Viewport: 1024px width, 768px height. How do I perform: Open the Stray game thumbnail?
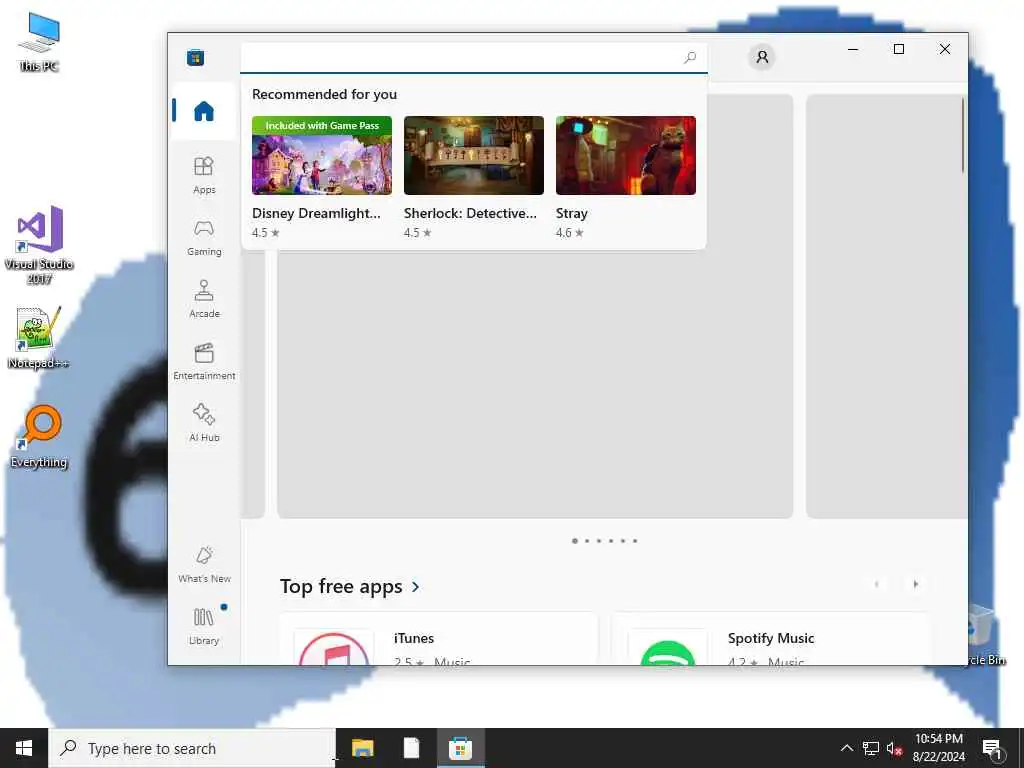[626, 155]
